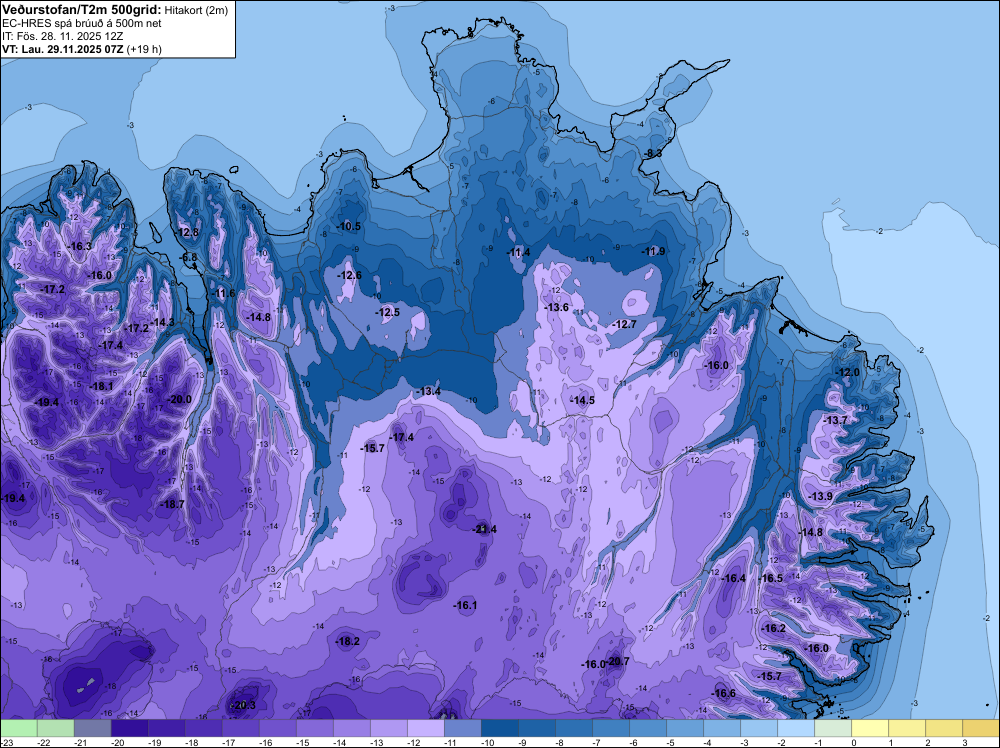
Task: Select the legend swatch above label -14
Action: 351,728
